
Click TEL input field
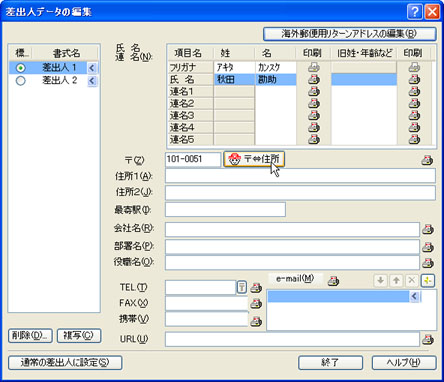tap(201, 287)
